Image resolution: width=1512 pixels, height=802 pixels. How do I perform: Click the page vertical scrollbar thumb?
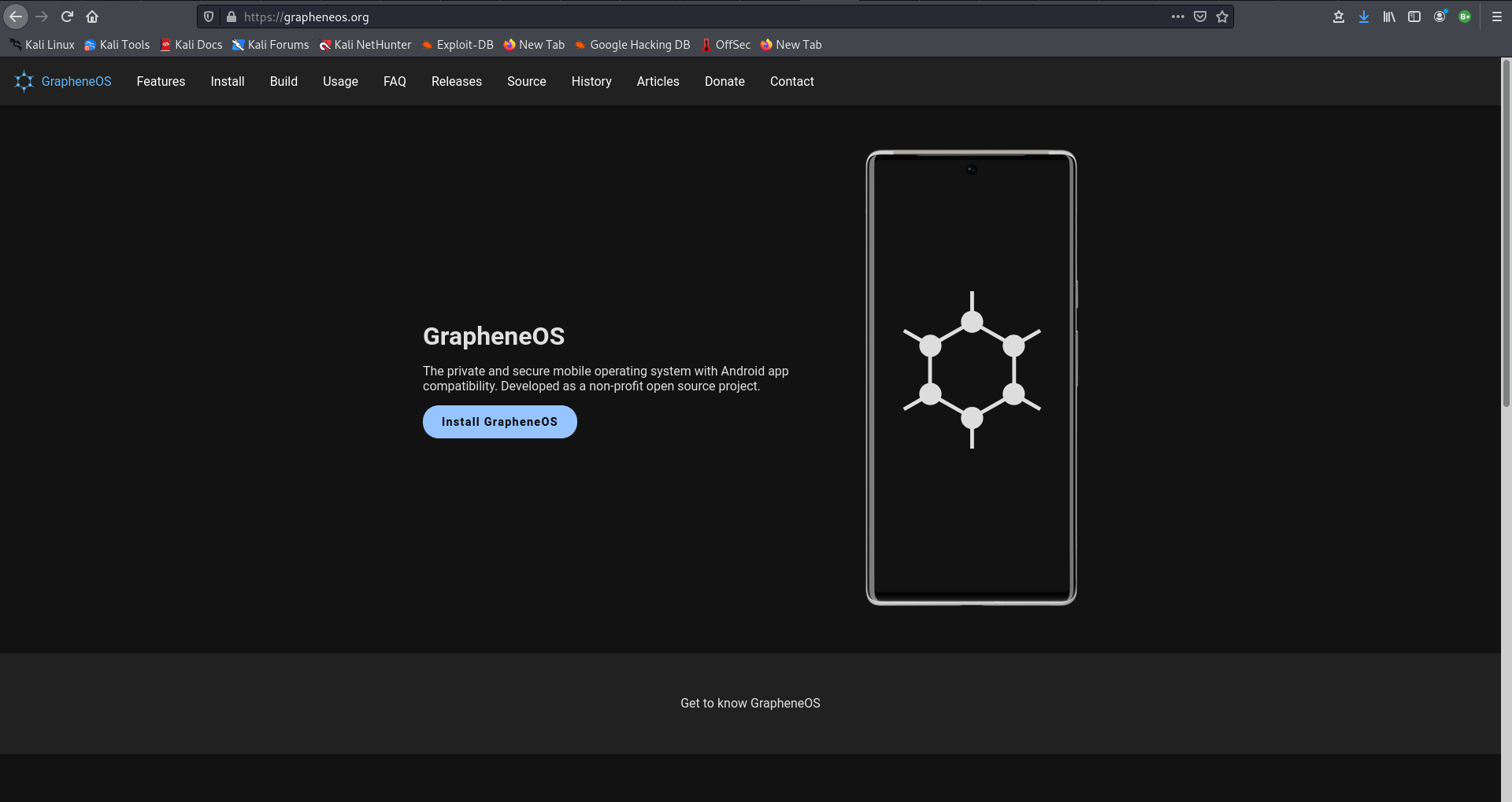pos(1506,233)
